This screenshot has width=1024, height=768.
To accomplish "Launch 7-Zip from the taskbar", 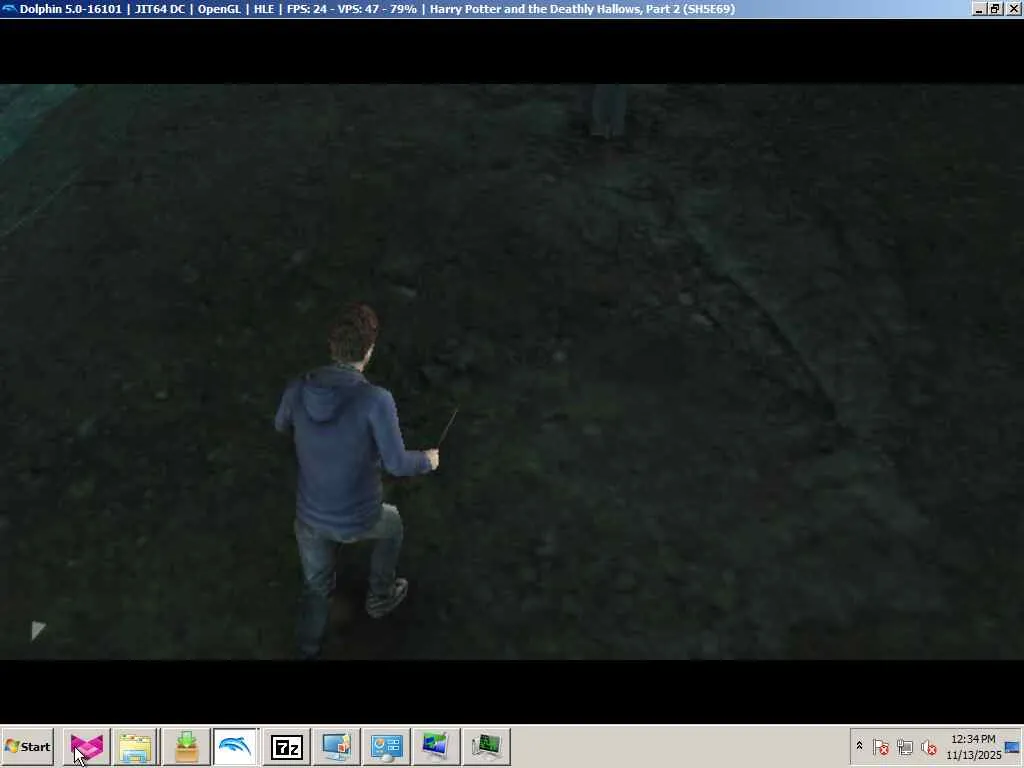I will 287,746.
